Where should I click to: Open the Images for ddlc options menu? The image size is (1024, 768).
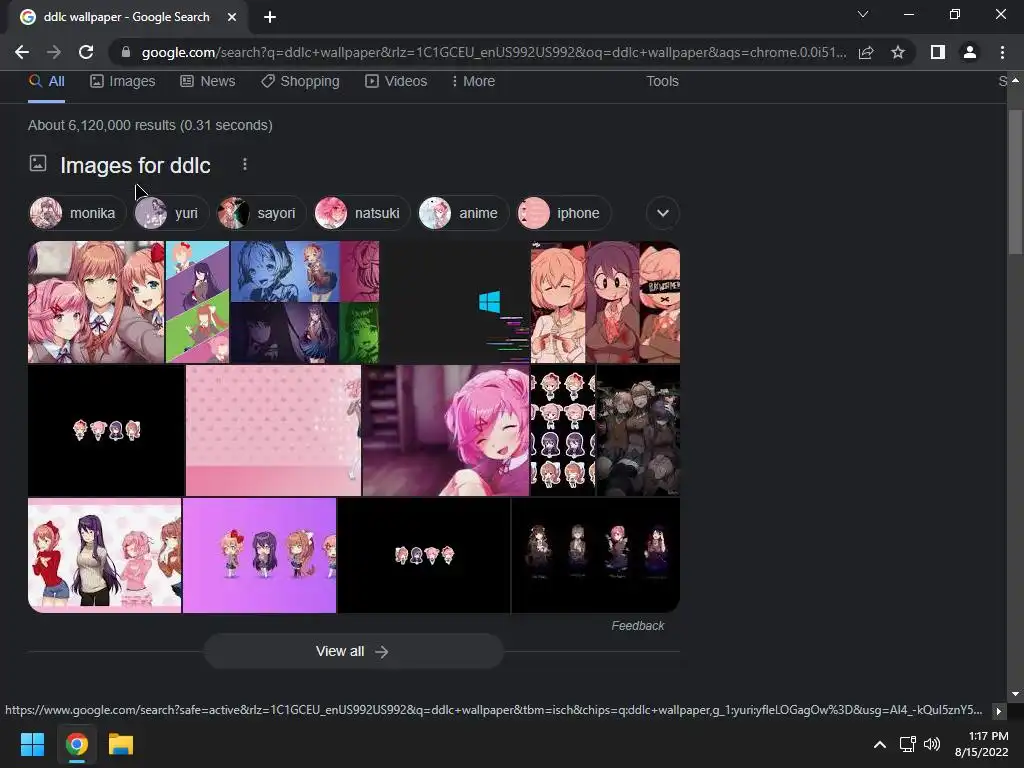tap(245, 165)
